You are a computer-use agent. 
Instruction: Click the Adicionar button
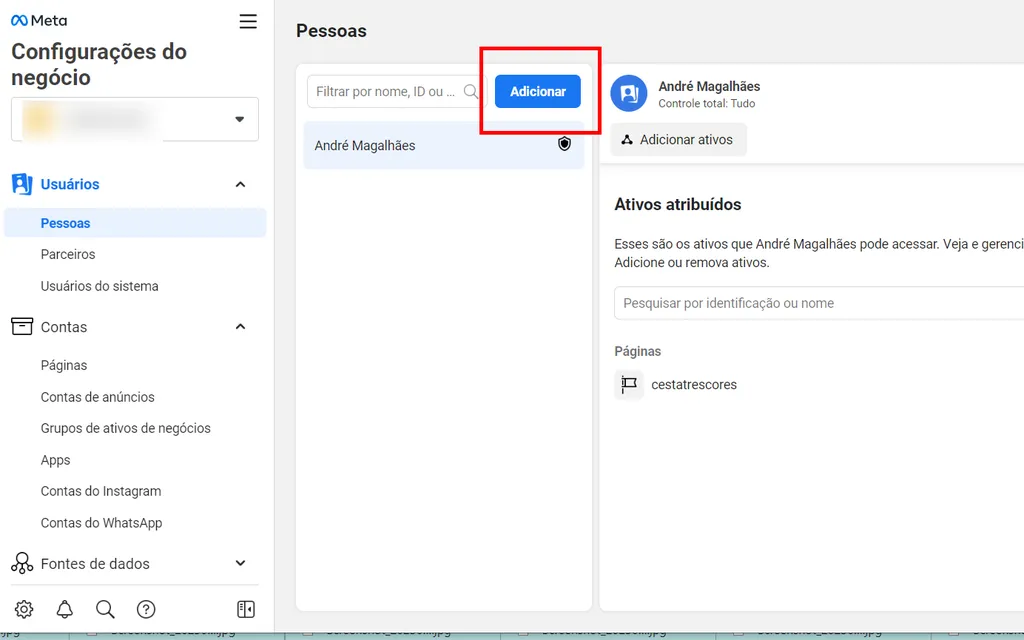pos(537,91)
